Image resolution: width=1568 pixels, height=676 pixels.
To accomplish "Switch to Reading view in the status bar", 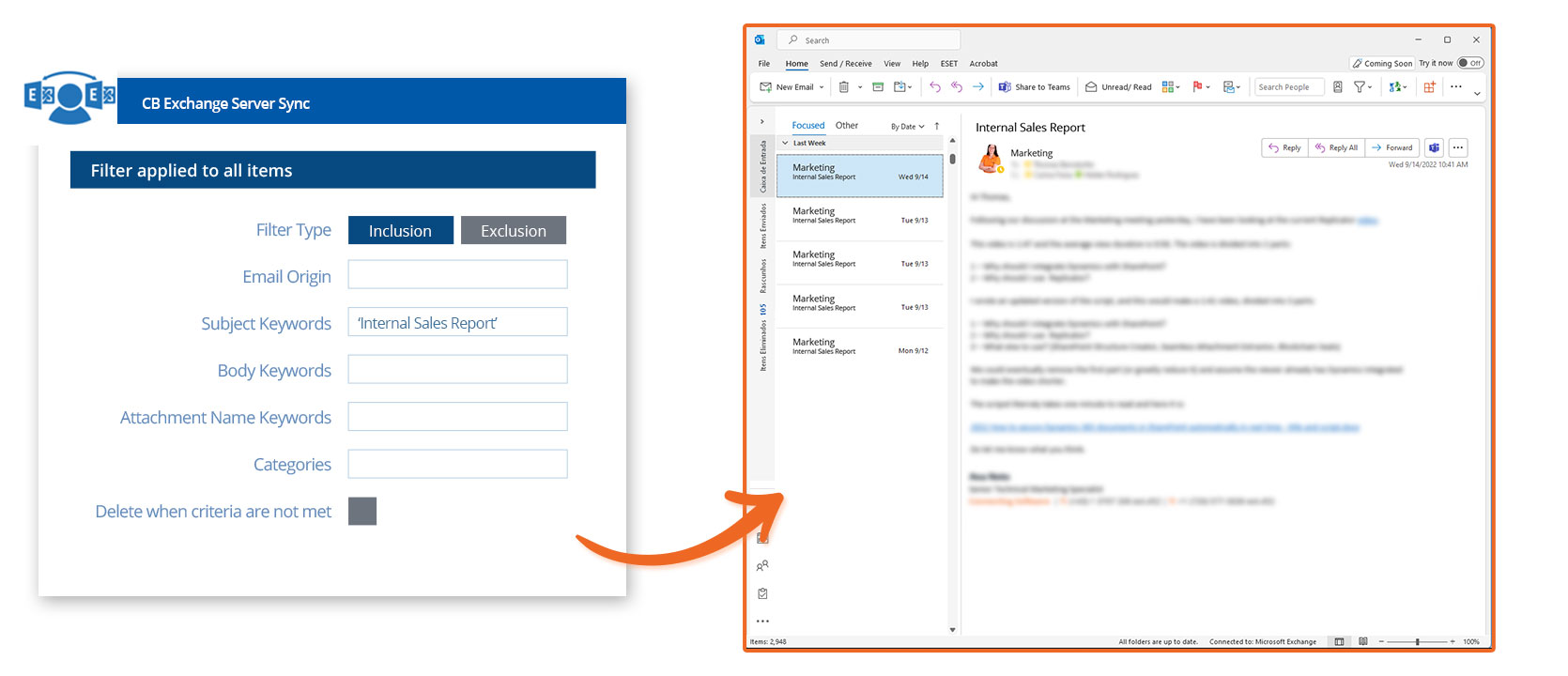I will (1363, 642).
